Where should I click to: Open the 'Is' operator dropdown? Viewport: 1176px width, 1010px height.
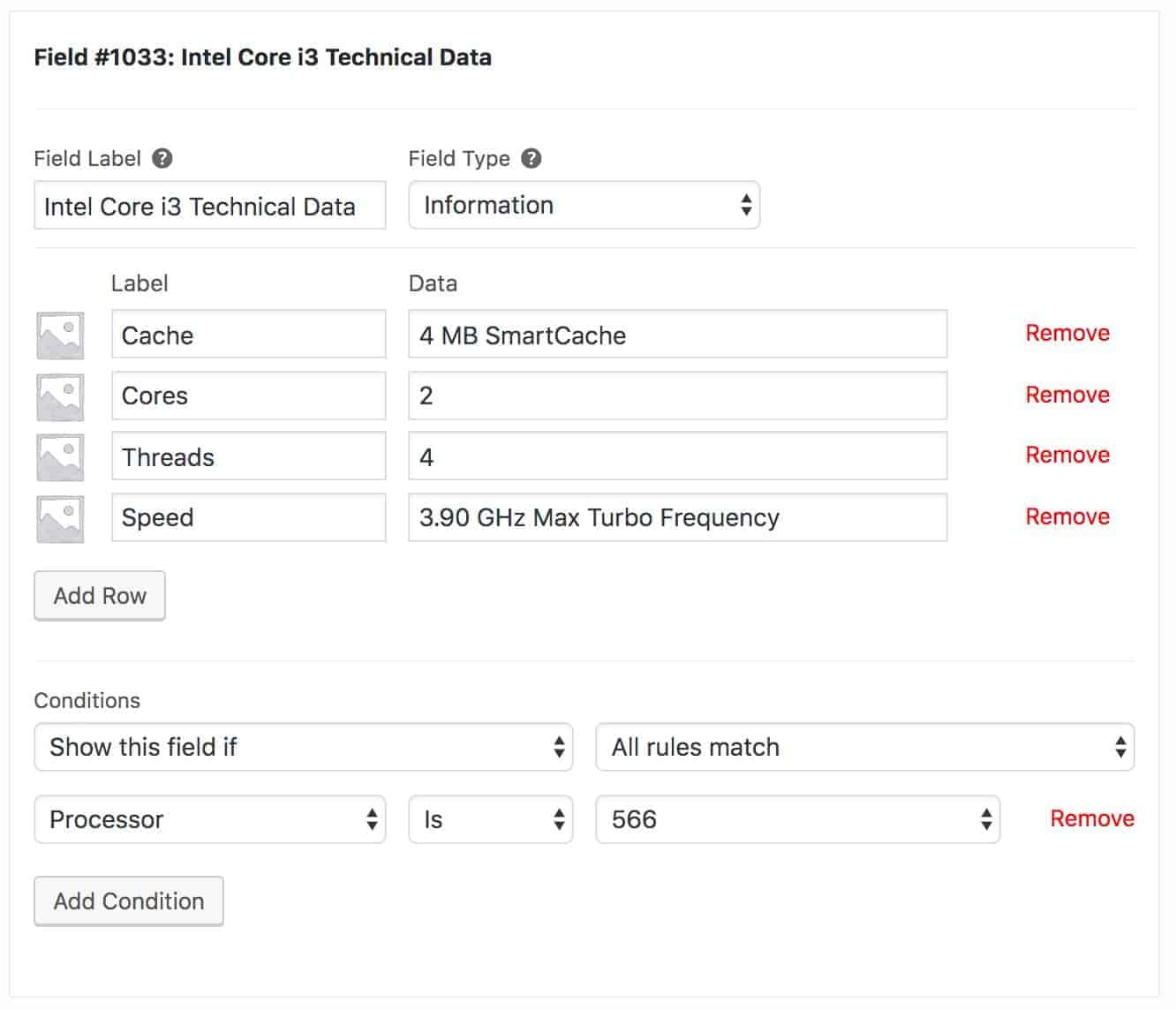point(490,819)
